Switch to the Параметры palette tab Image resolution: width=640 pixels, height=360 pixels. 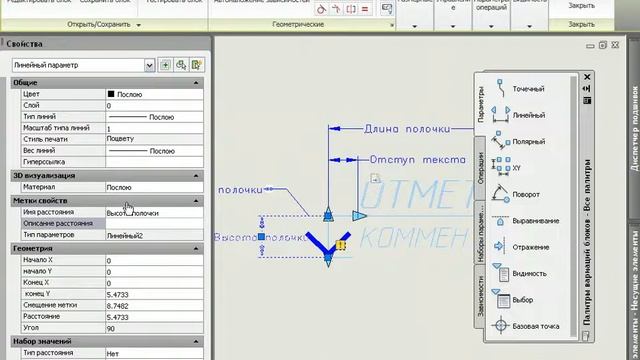point(480,104)
